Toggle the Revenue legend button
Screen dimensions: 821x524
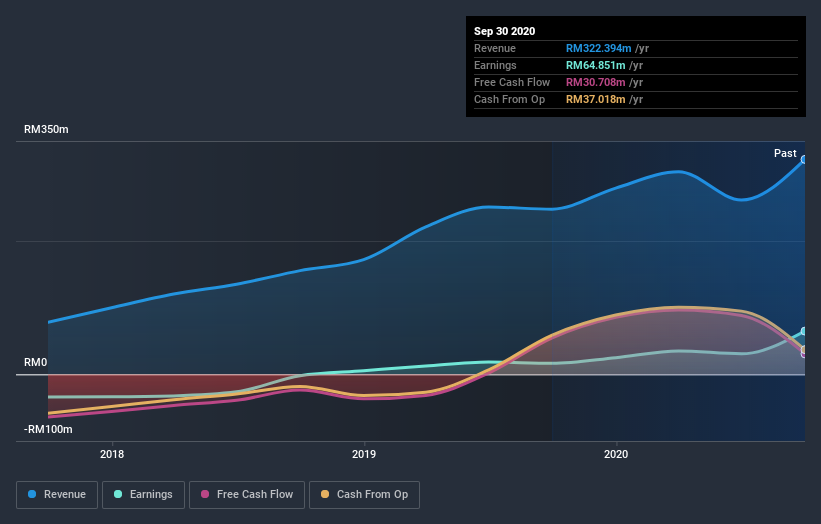coord(57,495)
